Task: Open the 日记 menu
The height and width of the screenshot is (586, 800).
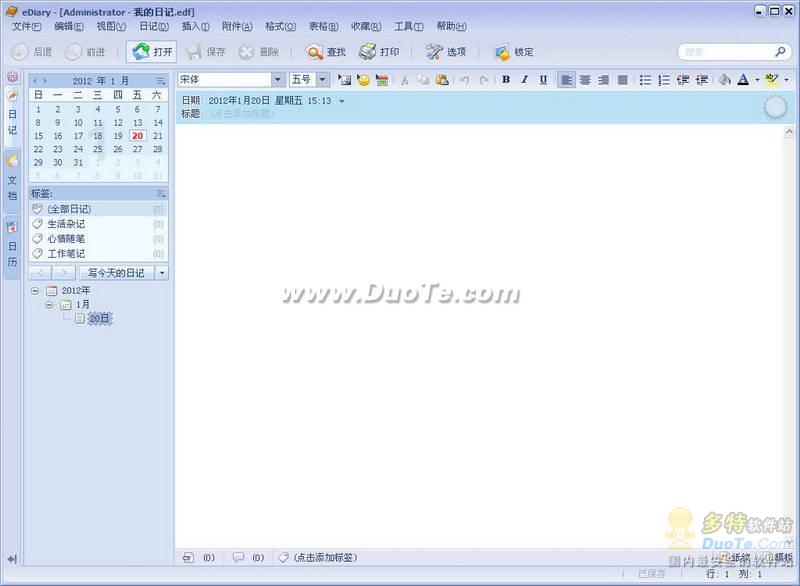Action: (x=154, y=27)
